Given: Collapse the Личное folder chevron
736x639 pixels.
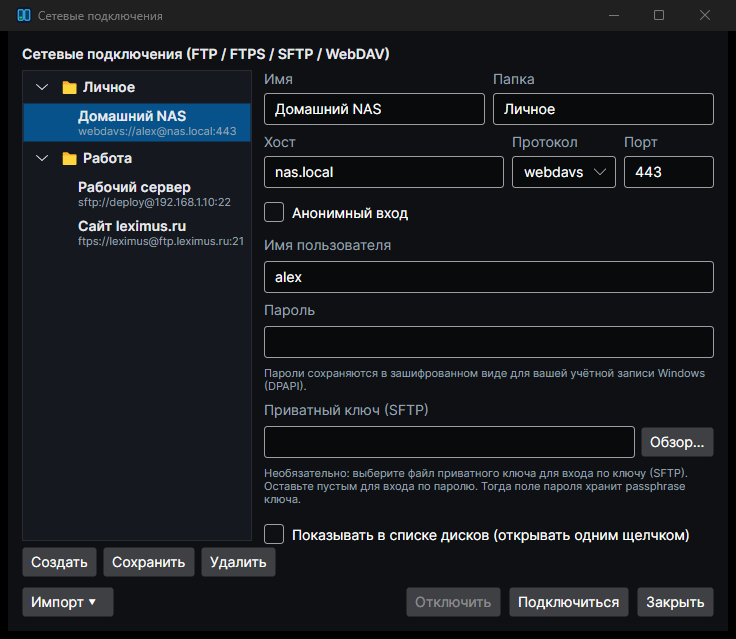Looking at the screenshot, I should tap(42, 87).
